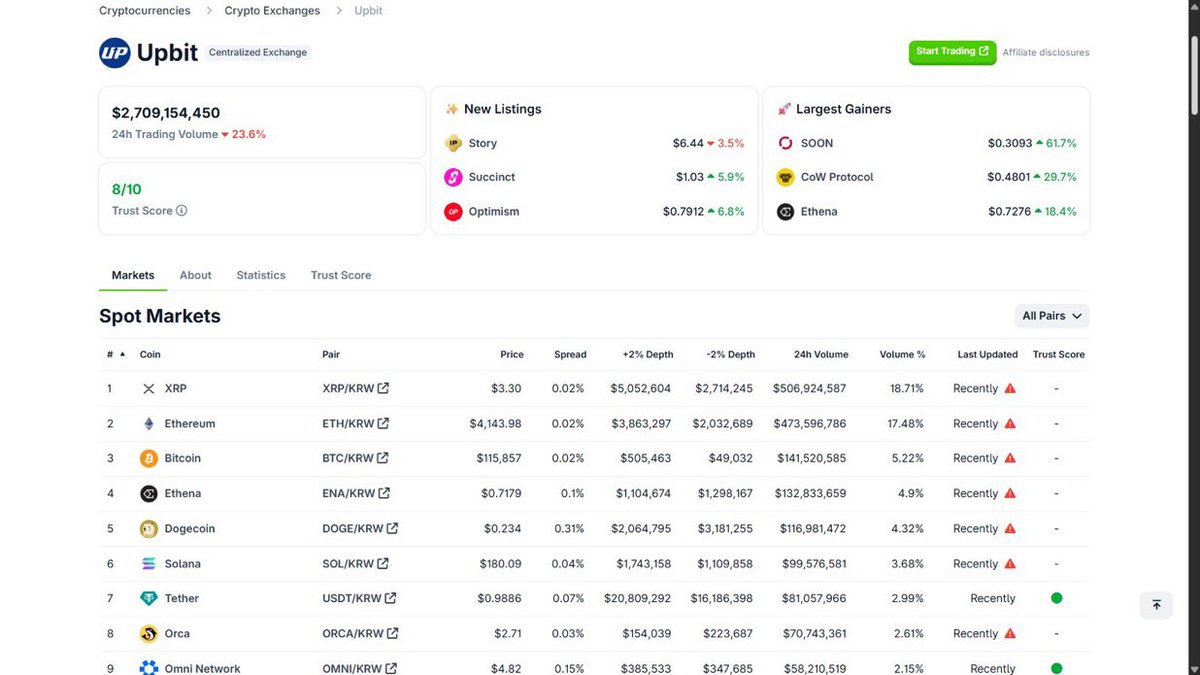The width and height of the screenshot is (1200, 675).
Task: Click the warning icon in Solana row
Action: [x=1010, y=564]
